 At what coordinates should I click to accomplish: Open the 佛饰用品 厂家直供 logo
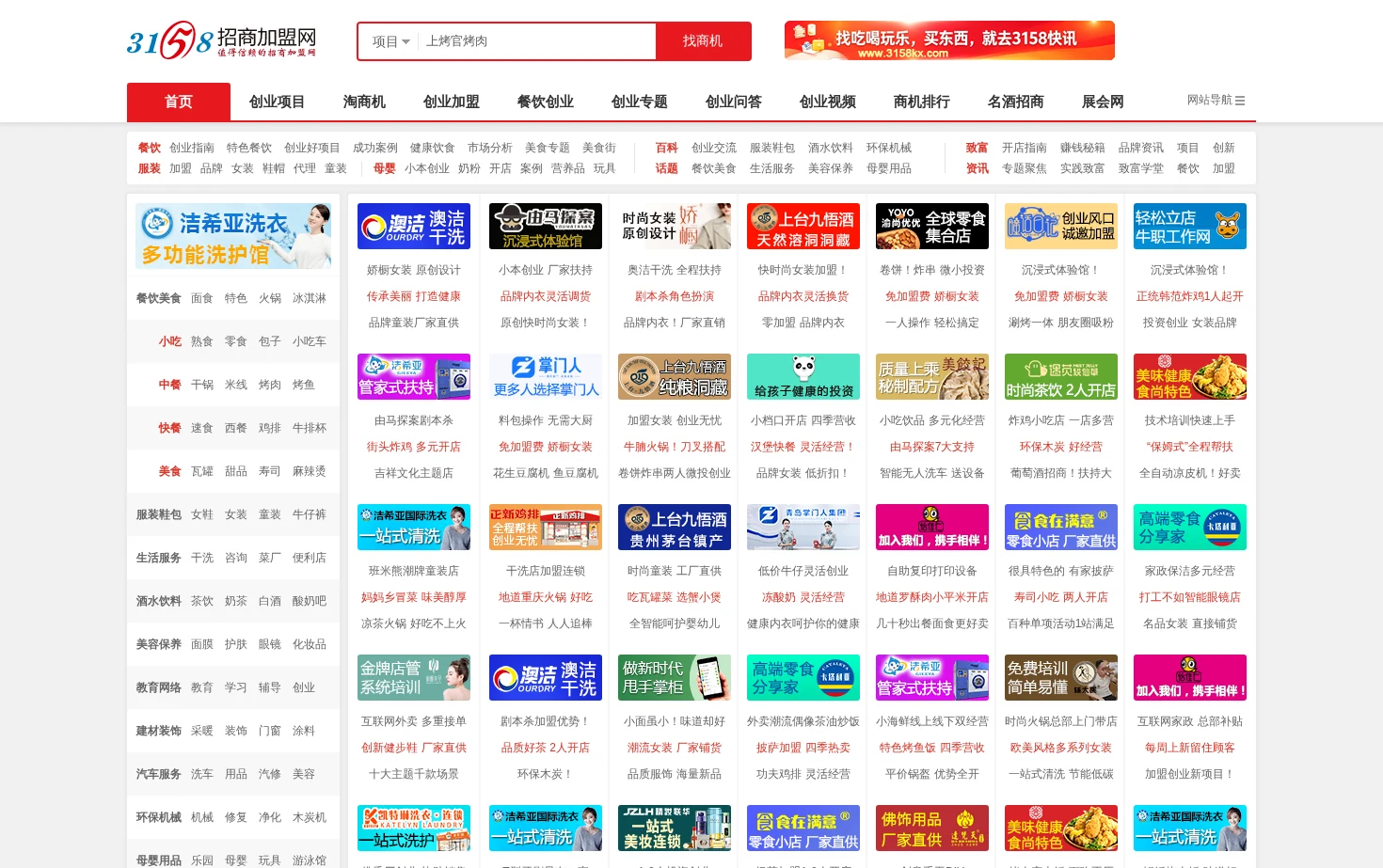click(x=932, y=829)
